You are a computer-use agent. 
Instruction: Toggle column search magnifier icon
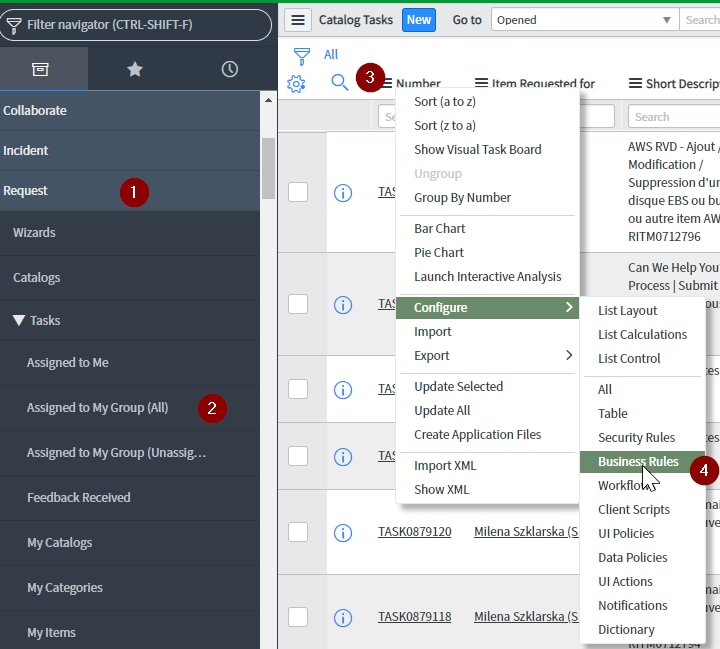339,83
